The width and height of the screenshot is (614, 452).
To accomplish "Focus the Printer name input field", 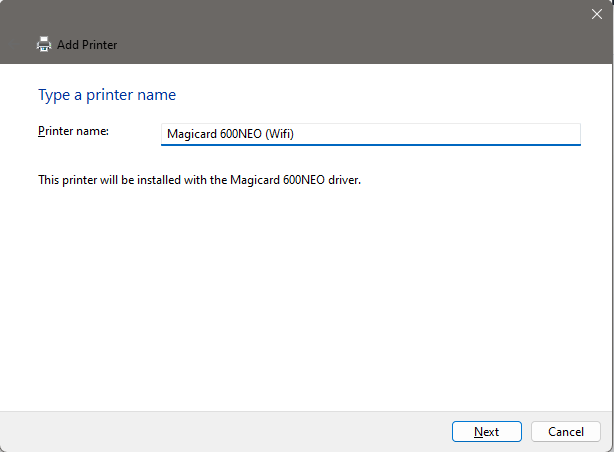I will click(x=370, y=134).
